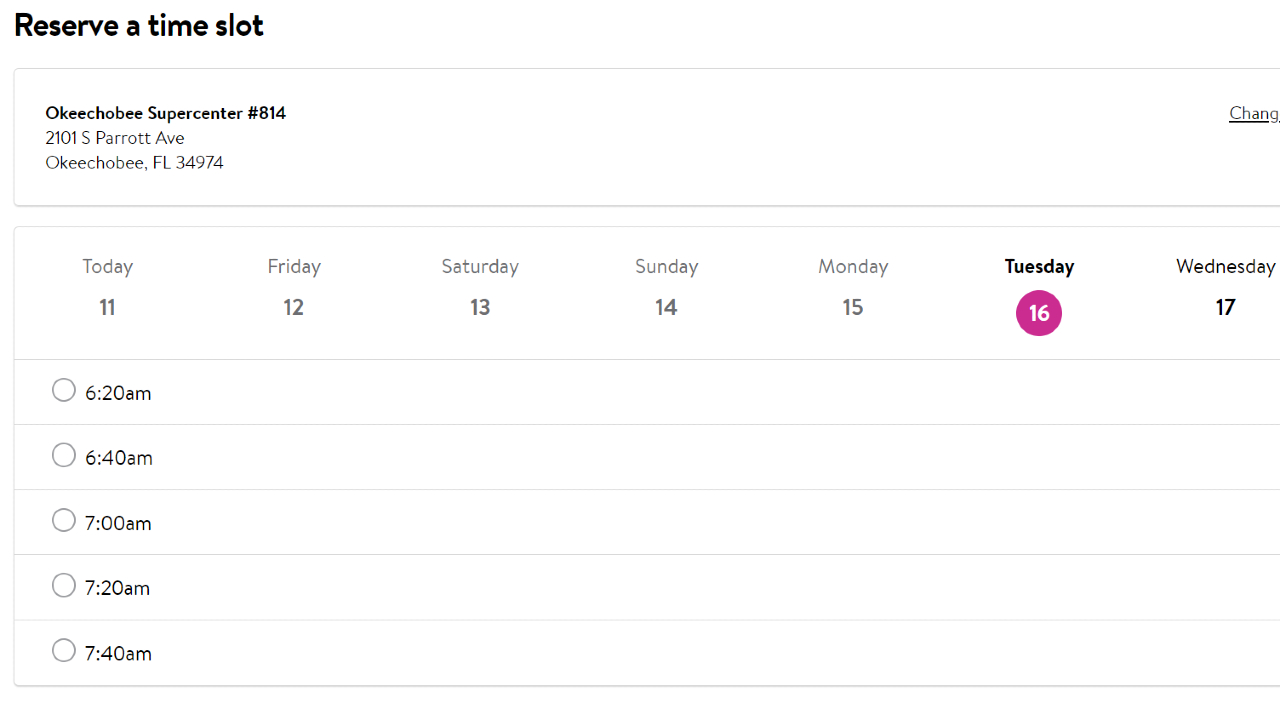Click the 7:40am time text label
1280x720 pixels.
(118, 654)
